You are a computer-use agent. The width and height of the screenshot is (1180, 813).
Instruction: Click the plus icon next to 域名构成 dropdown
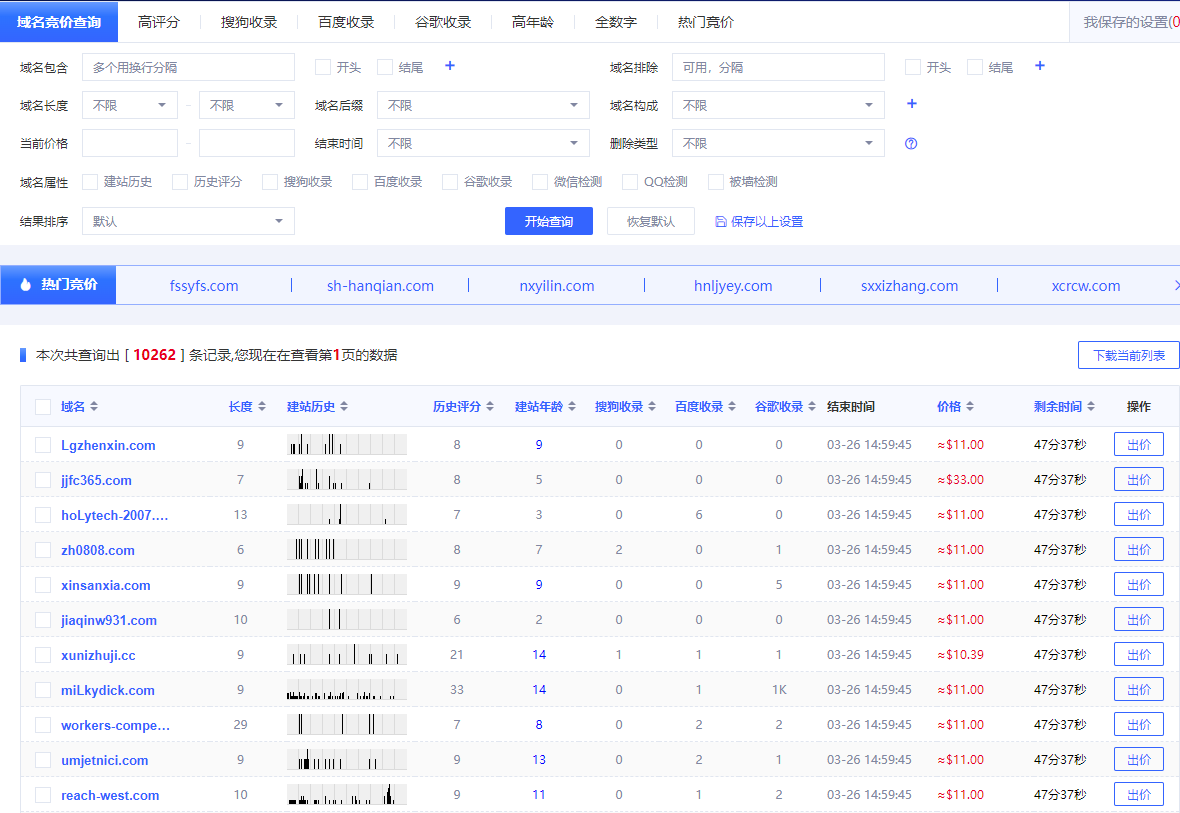coord(911,104)
